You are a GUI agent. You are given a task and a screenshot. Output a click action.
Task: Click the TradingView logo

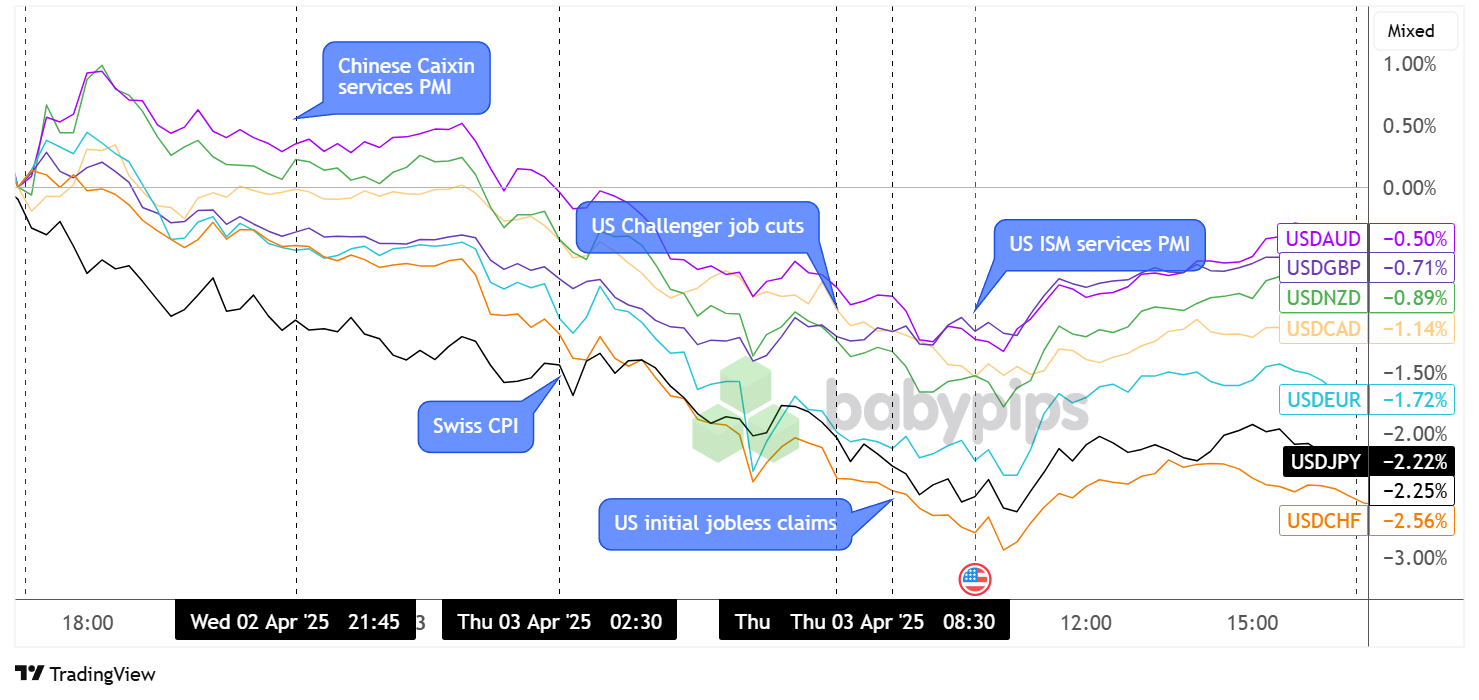click(x=85, y=674)
